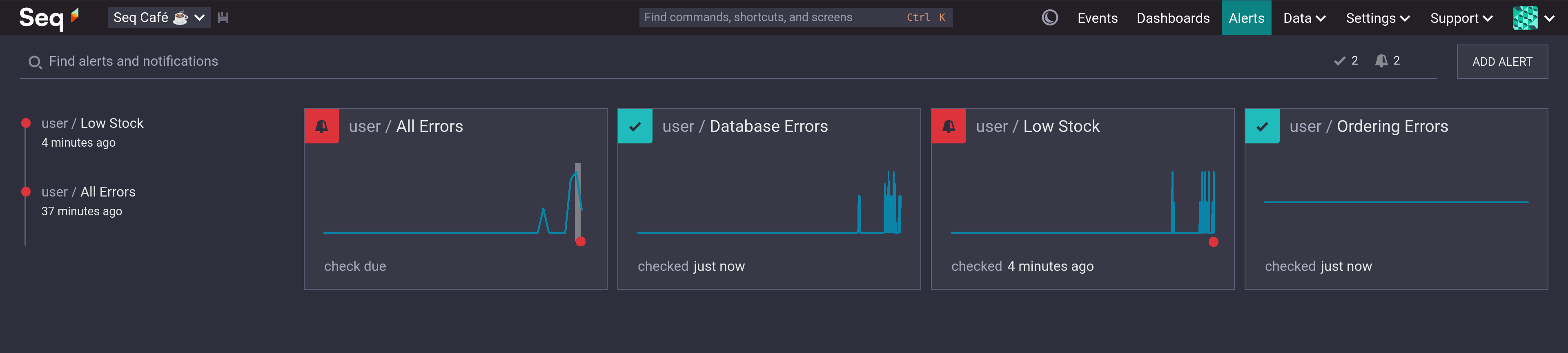Screen dimensions: 1568x353
Task: Click the Ordering Errors flat line chart
Action: point(1396,202)
